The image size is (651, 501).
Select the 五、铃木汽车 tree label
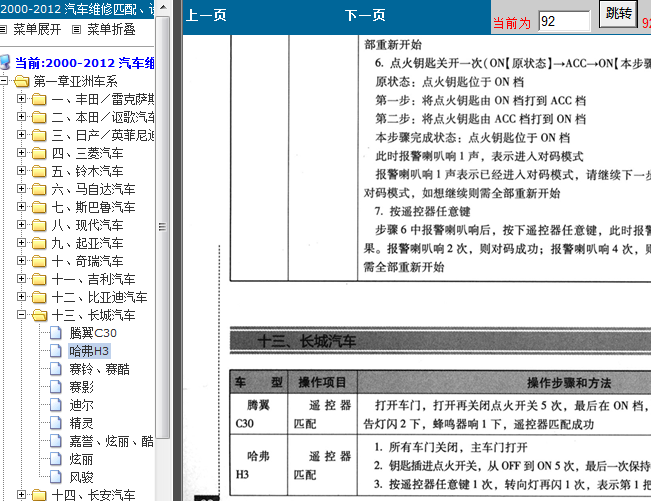tap(88, 171)
